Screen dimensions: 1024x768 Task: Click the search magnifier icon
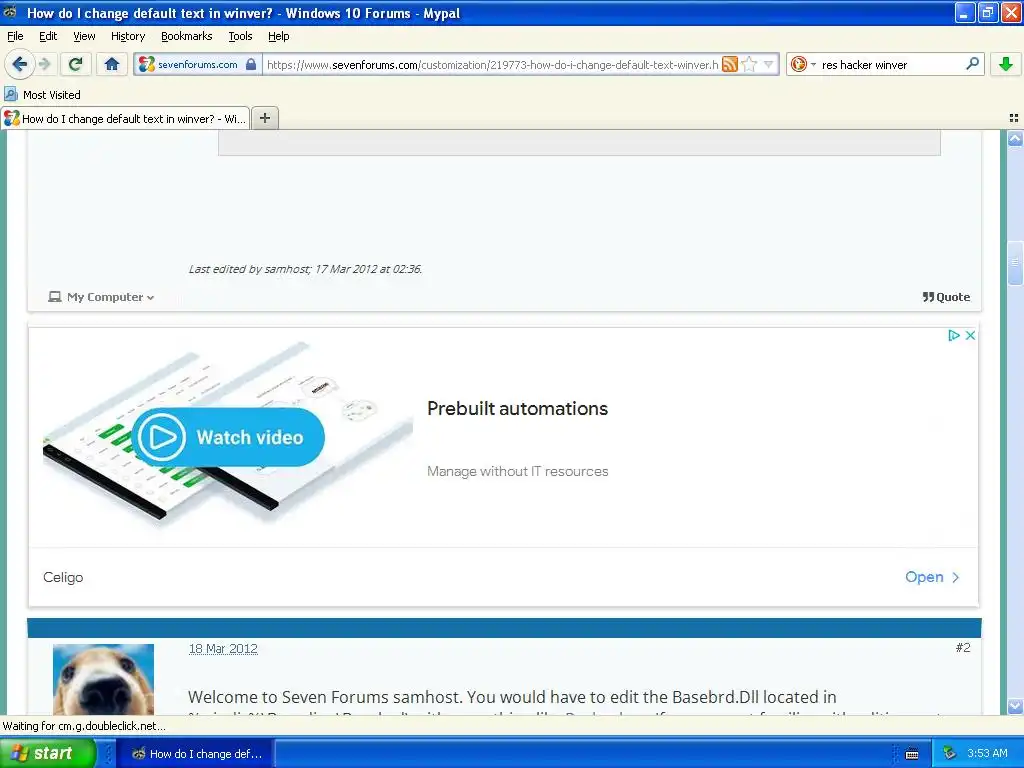972,63
